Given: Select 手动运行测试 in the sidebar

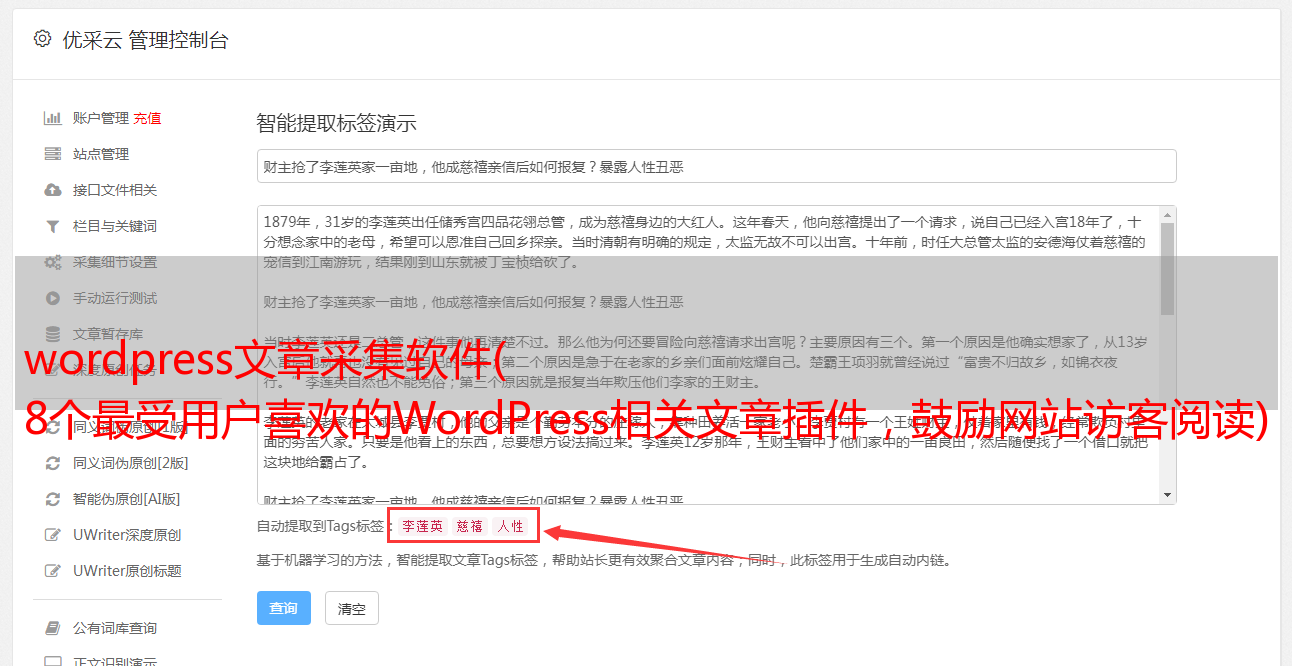Looking at the screenshot, I should click(x=115, y=298).
